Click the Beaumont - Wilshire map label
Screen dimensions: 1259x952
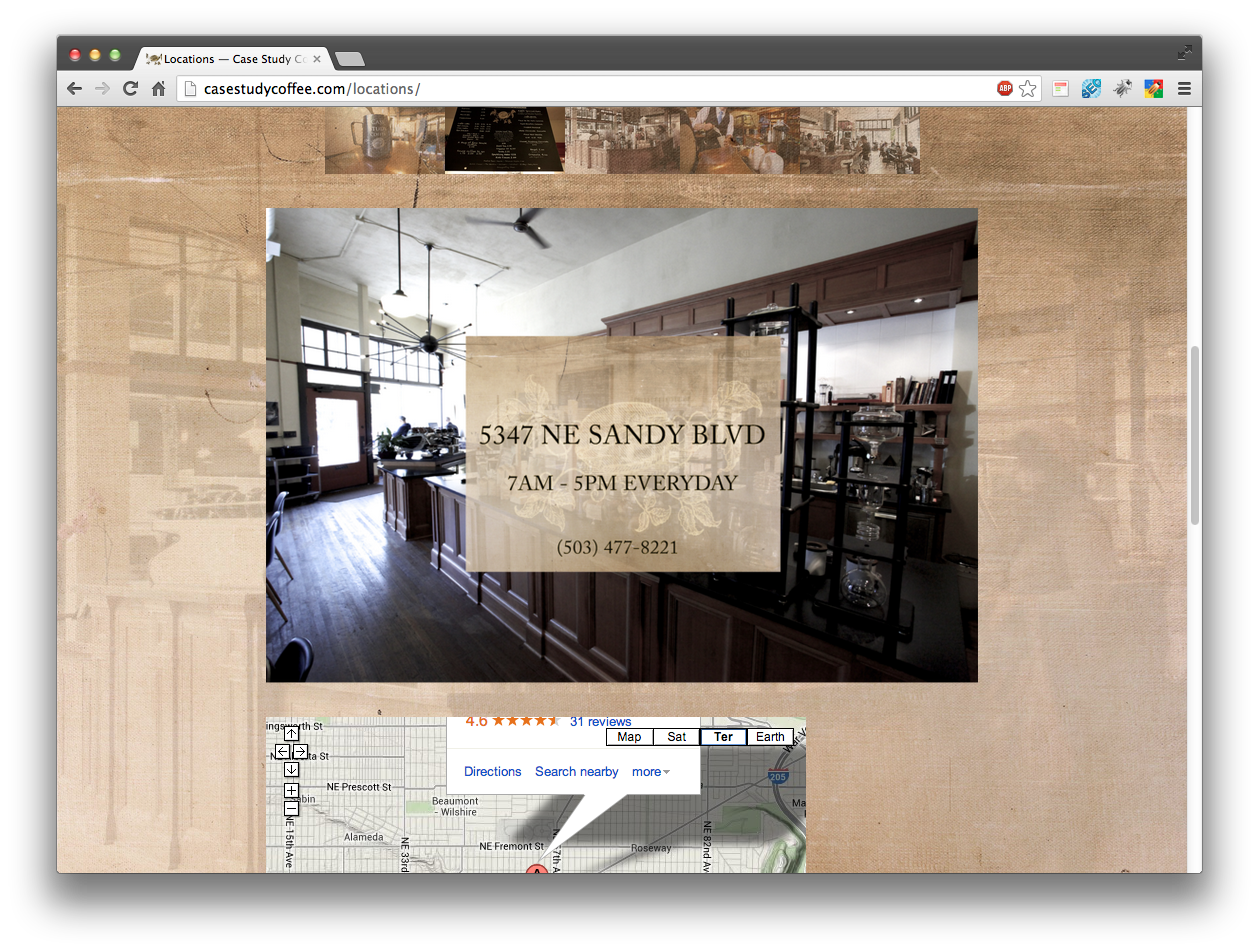pyautogui.click(x=455, y=806)
